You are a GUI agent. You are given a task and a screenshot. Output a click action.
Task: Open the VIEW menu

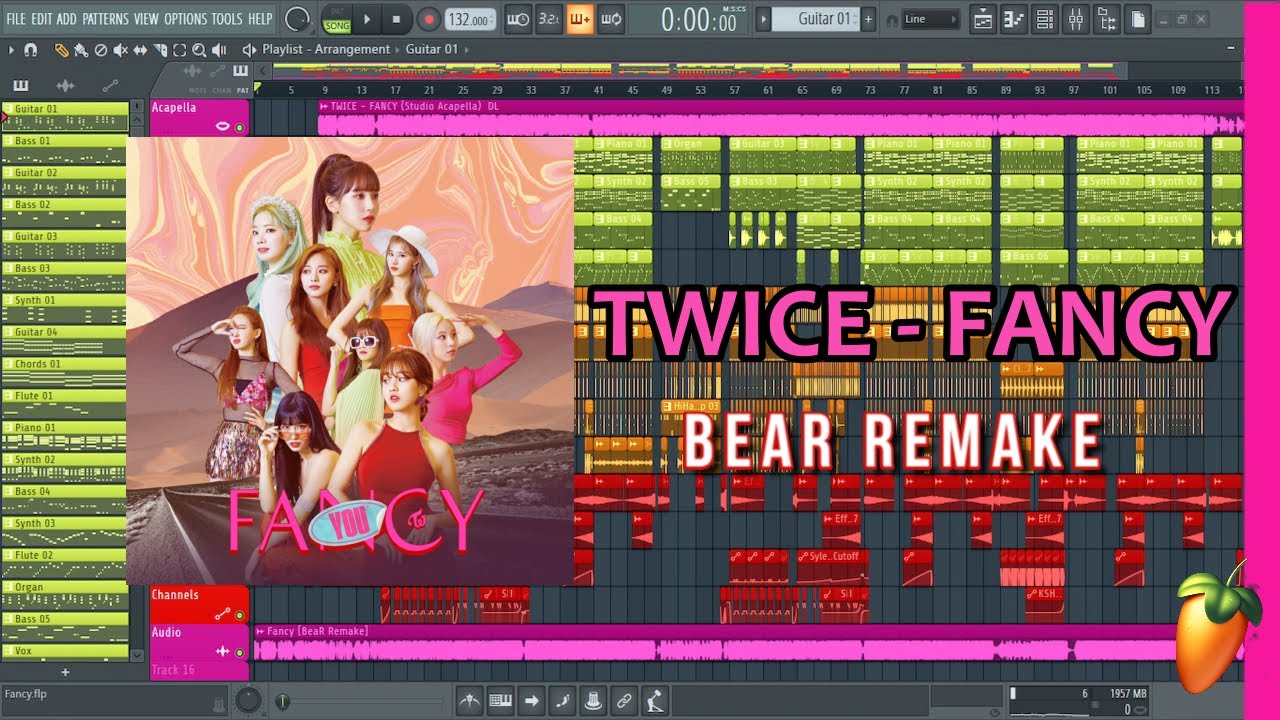tap(146, 19)
